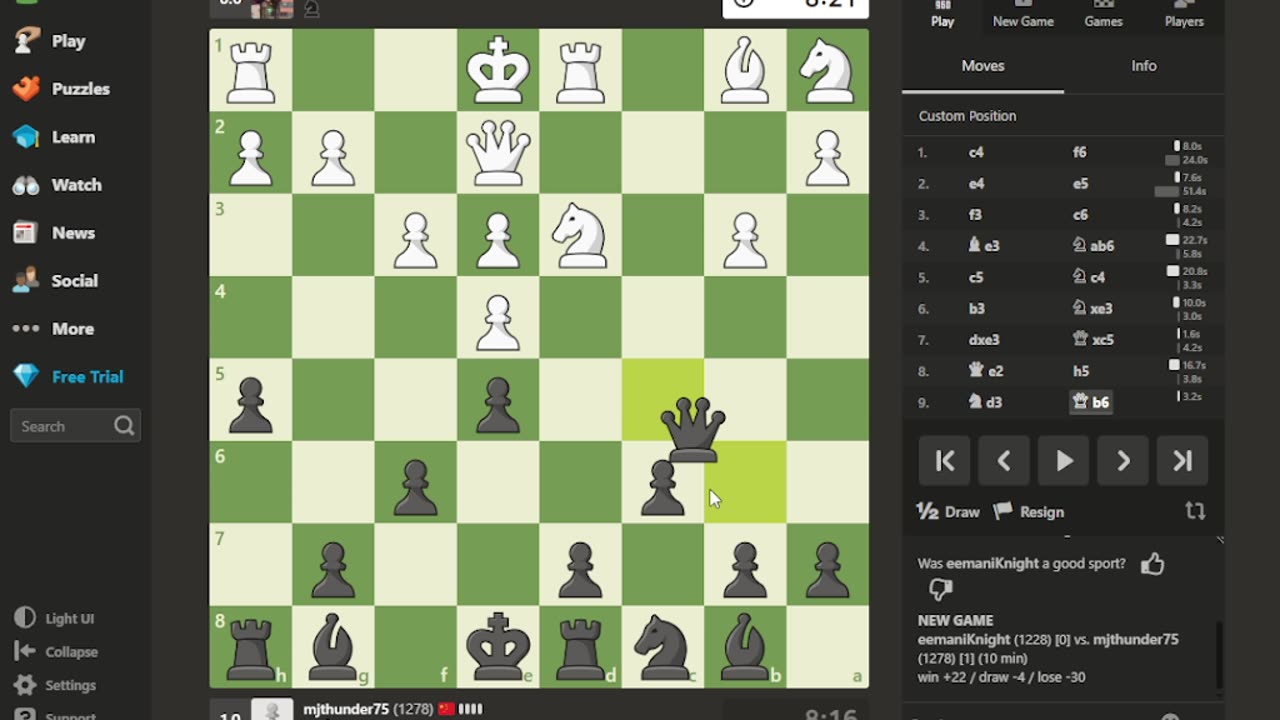Select move 5. c5 in the move list
Viewport: 1280px width, 720px height.
pos(976,277)
